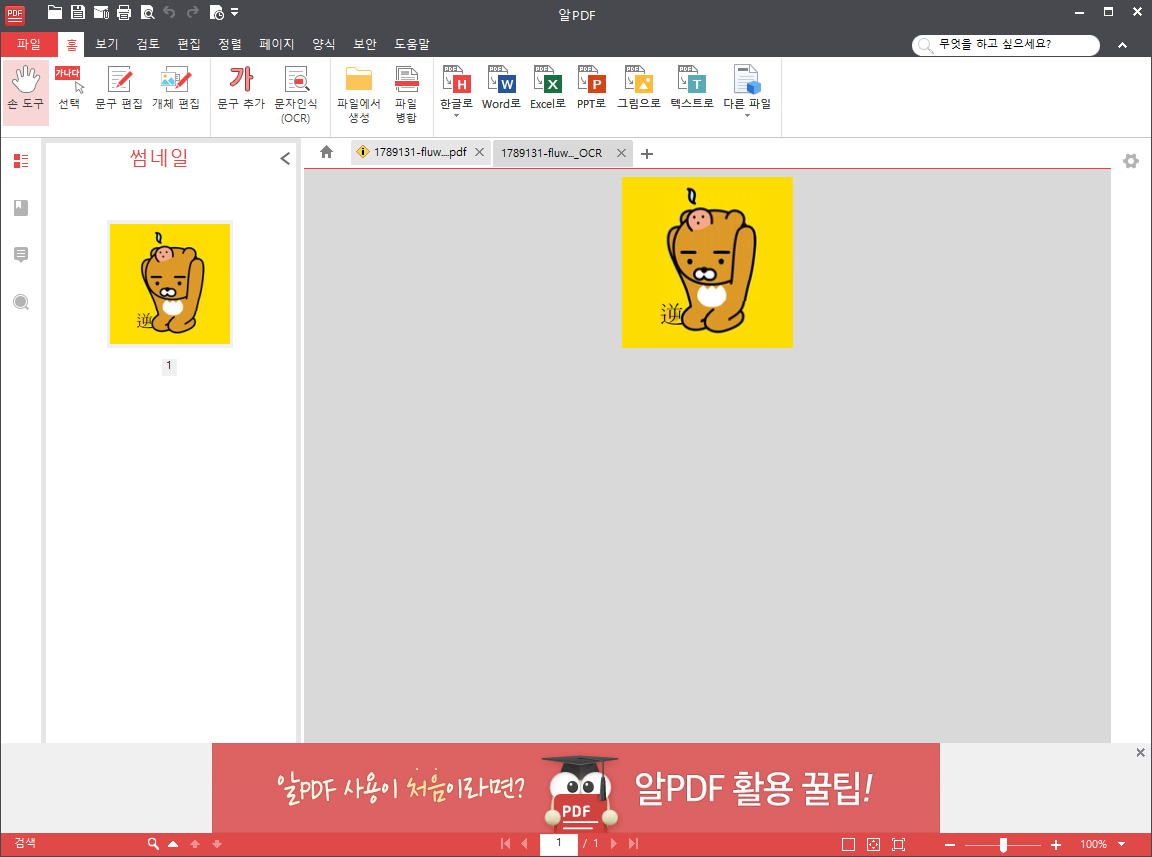This screenshot has width=1152, height=857.
Task: Open the 파일 병합 merge files tool
Action: tap(406, 94)
